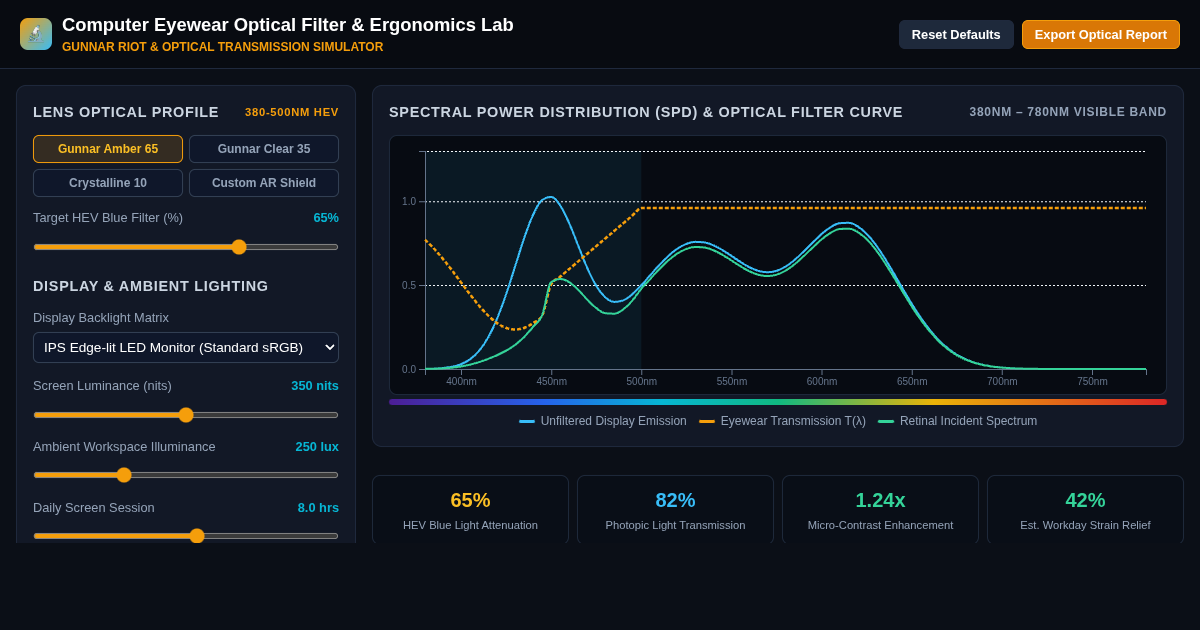Click the 450nm axis label

[x=551, y=382]
